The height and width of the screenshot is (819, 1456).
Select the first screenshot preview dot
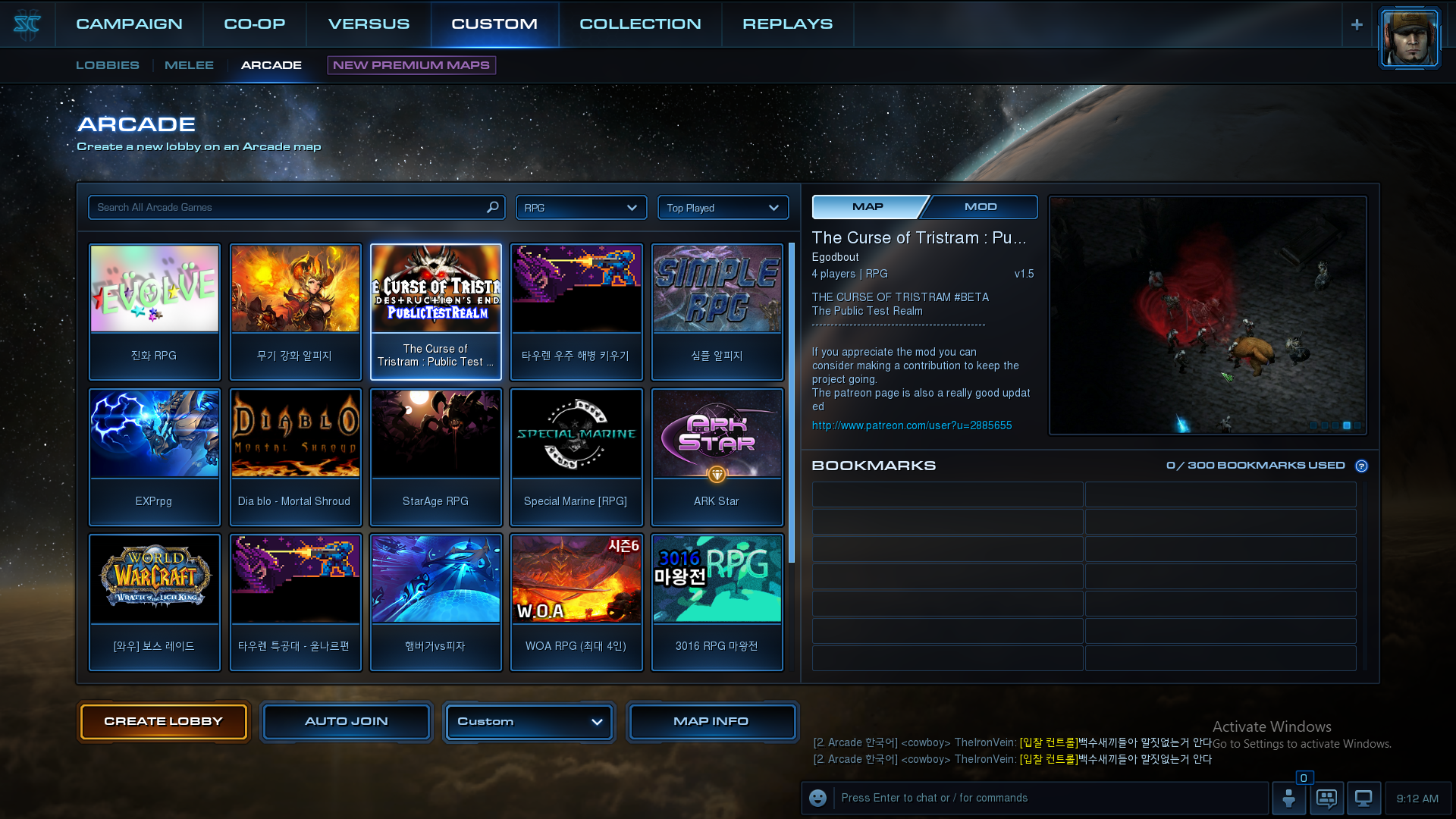[1313, 425]
